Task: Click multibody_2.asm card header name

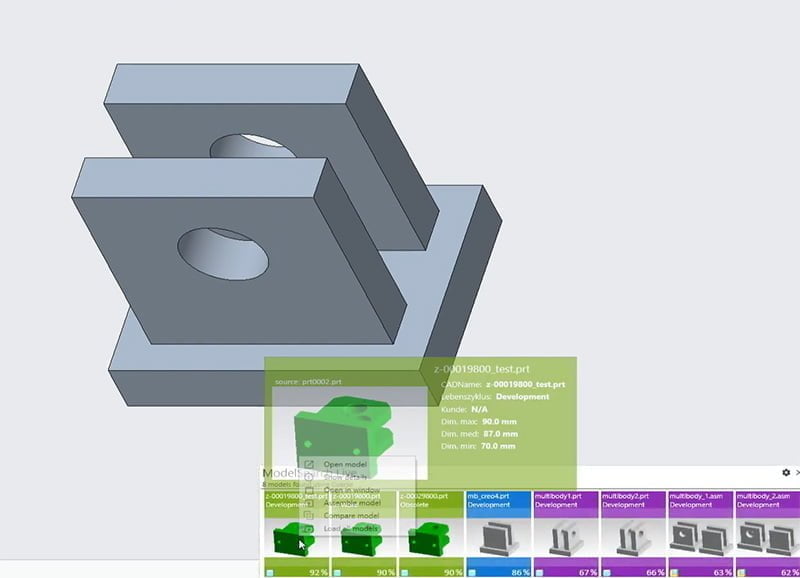Action: pos(763,496)
